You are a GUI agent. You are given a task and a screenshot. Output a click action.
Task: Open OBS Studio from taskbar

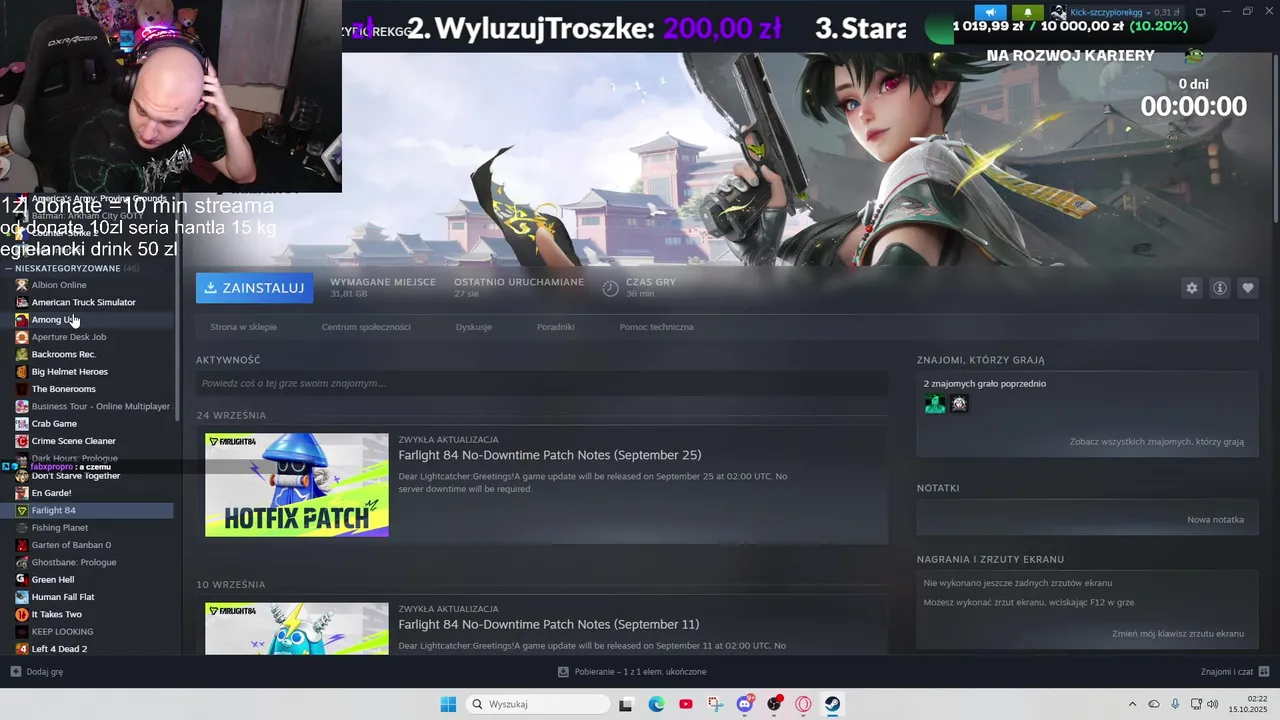click(x=774, y=704)
